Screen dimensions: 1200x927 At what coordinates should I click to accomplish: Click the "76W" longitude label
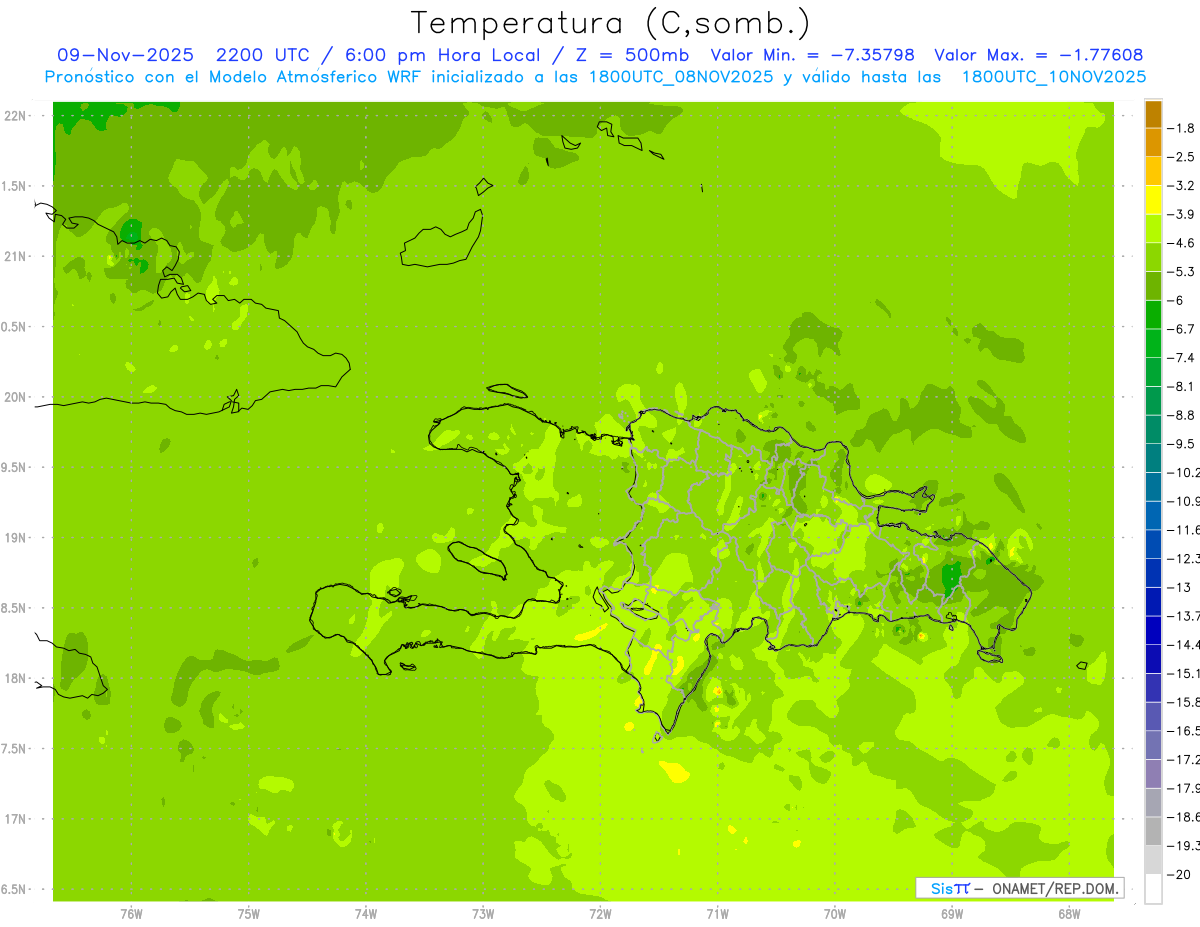(x=131, y=913)
